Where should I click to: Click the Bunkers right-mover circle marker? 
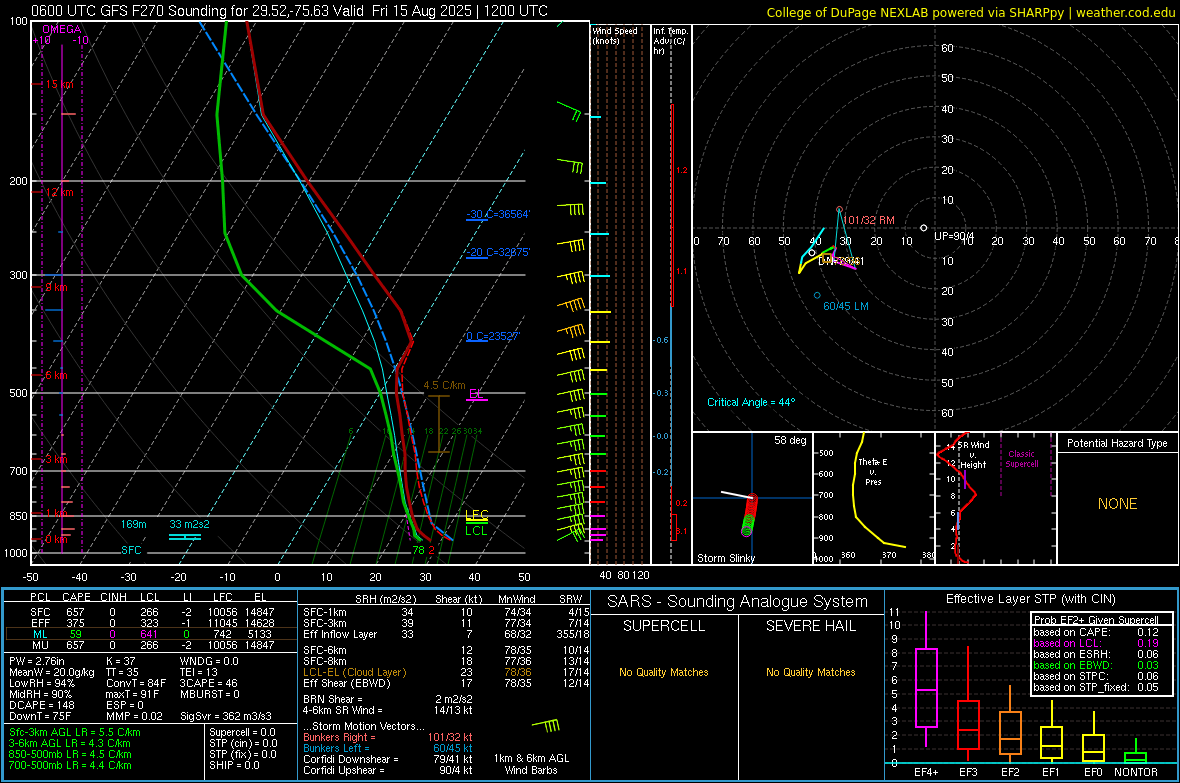839,210
